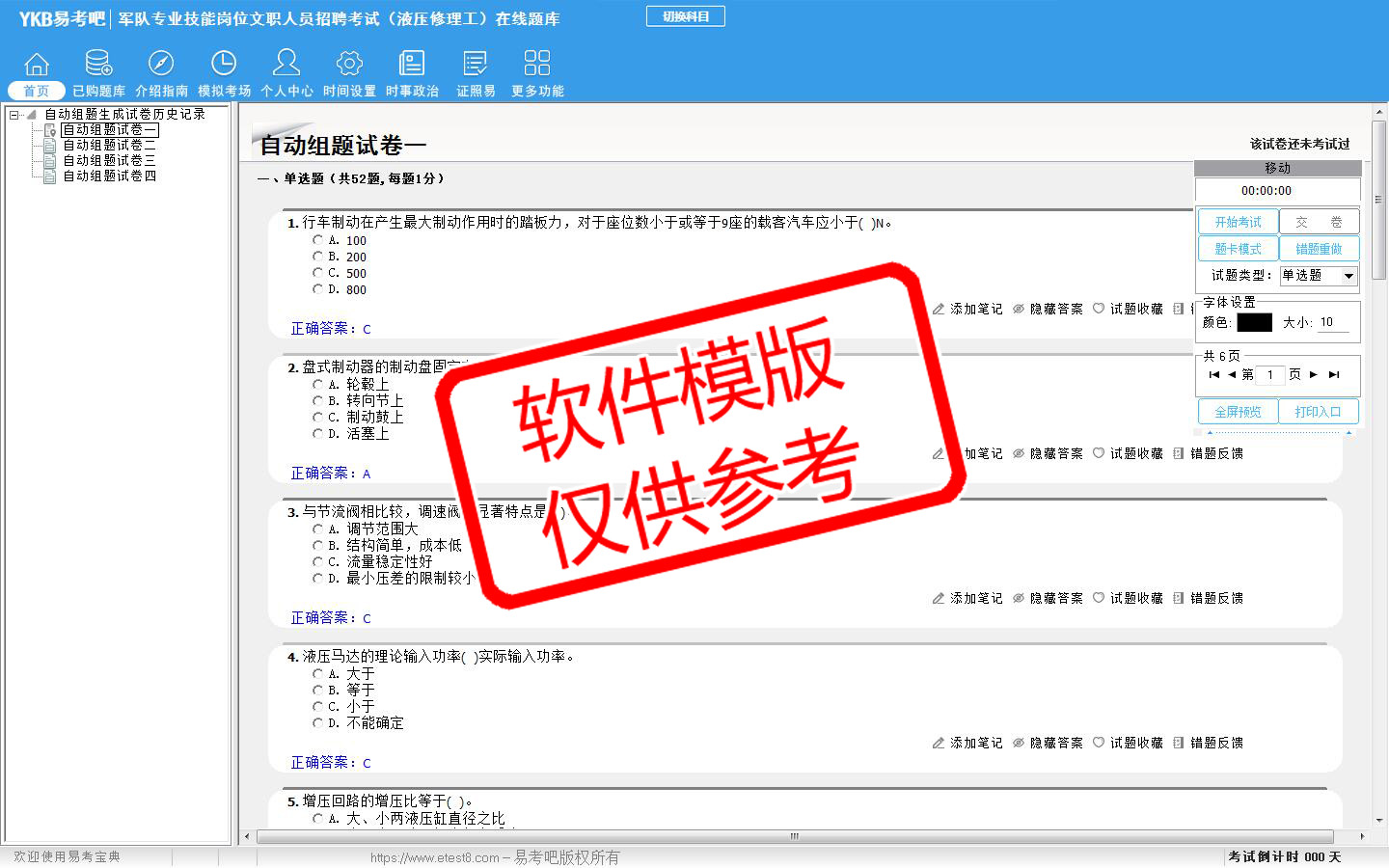Open tree item 自动组题试卷四
The height and width of the screenshot is (868, 1389).
109,176
